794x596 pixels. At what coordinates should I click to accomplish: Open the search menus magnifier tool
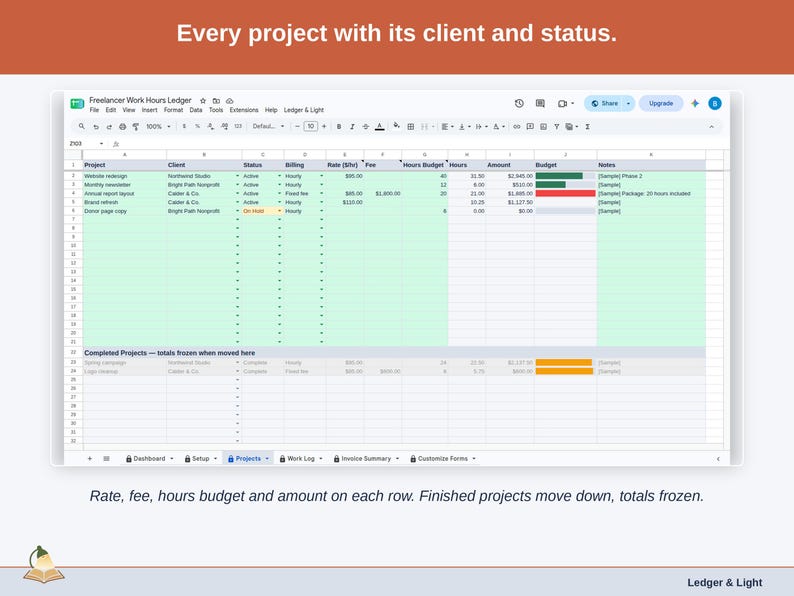[x=82, y=126]
